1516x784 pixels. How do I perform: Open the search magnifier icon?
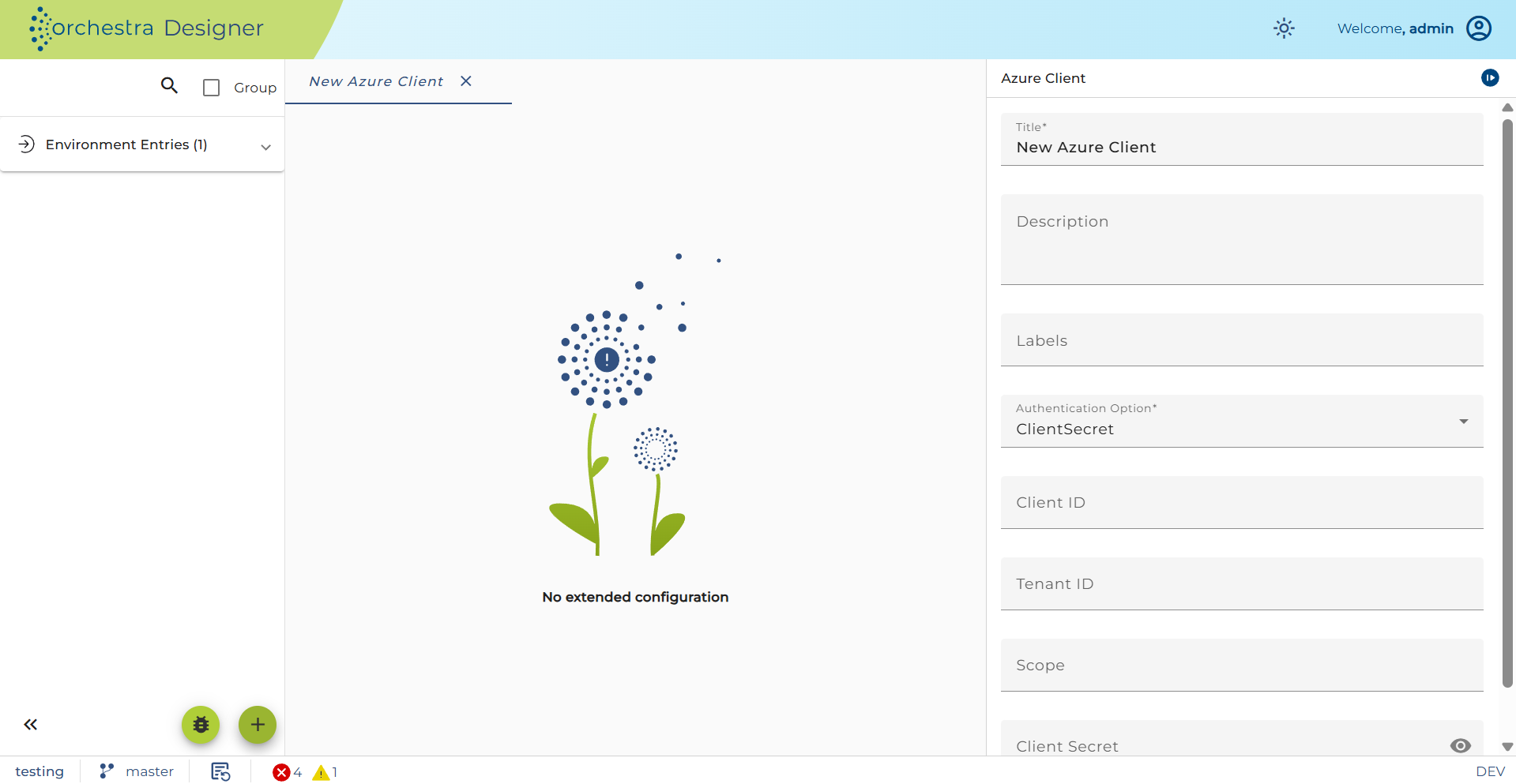tap(169, 85)
